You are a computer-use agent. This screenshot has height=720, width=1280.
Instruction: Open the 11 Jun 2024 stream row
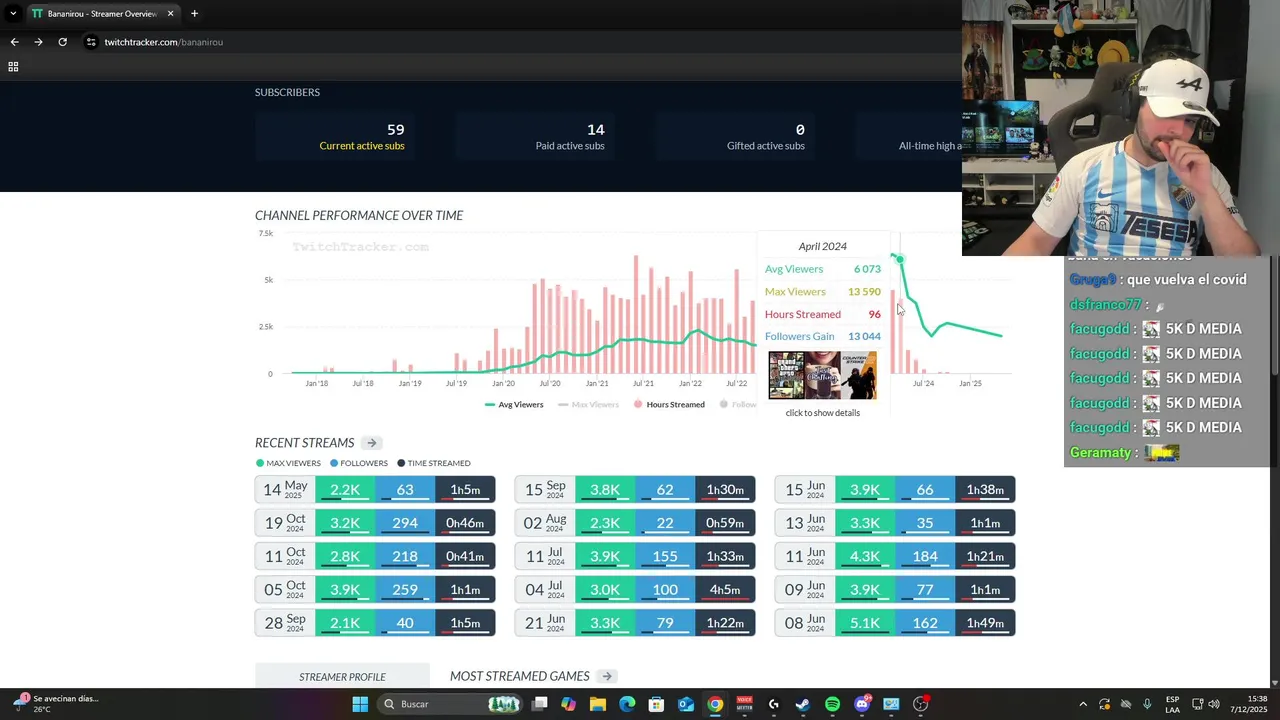click(895, 556)
